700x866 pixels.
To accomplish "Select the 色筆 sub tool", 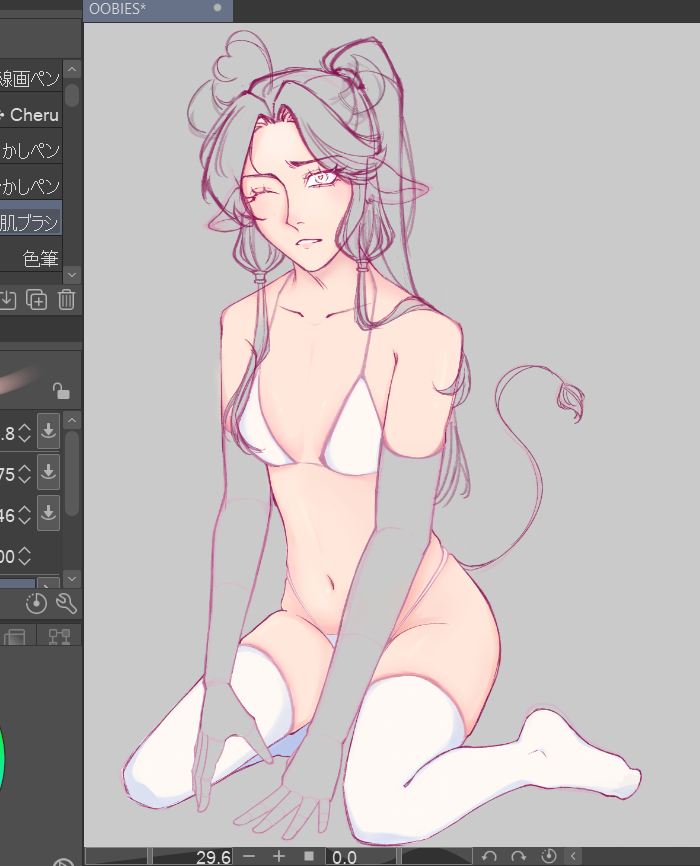I will pos(30,258).
